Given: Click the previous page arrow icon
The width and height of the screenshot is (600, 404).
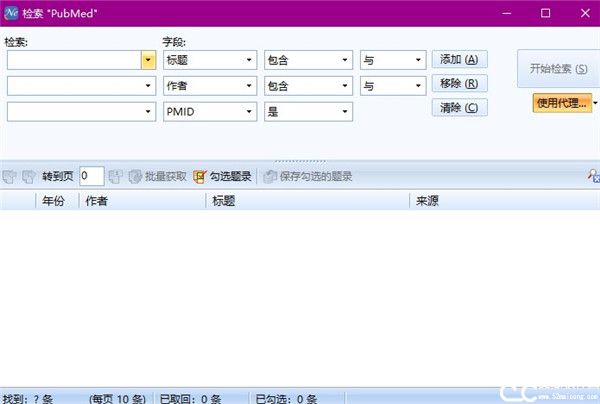Looking at the screenshot, I should (x=10, y=177).
